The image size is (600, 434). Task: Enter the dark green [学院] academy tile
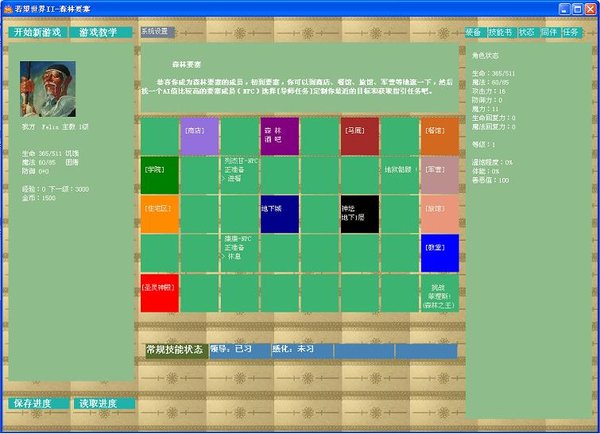coord(160,175)
